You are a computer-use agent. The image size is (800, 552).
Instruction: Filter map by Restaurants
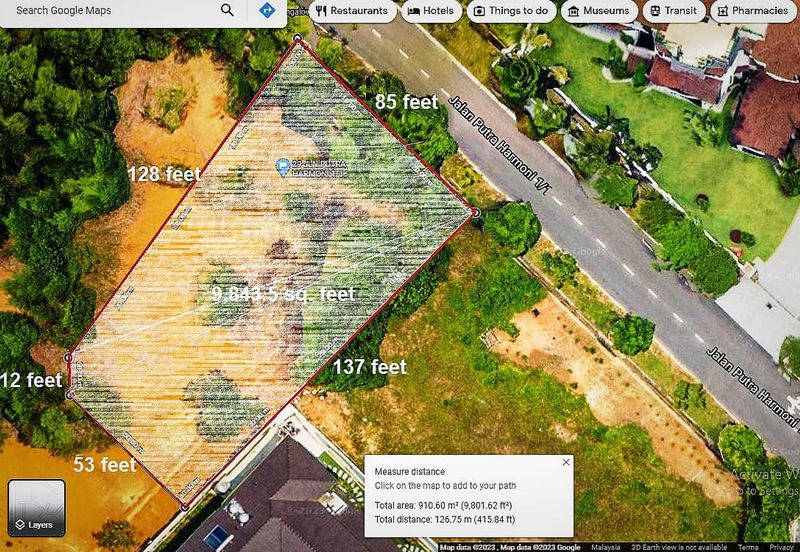point(350,11)
